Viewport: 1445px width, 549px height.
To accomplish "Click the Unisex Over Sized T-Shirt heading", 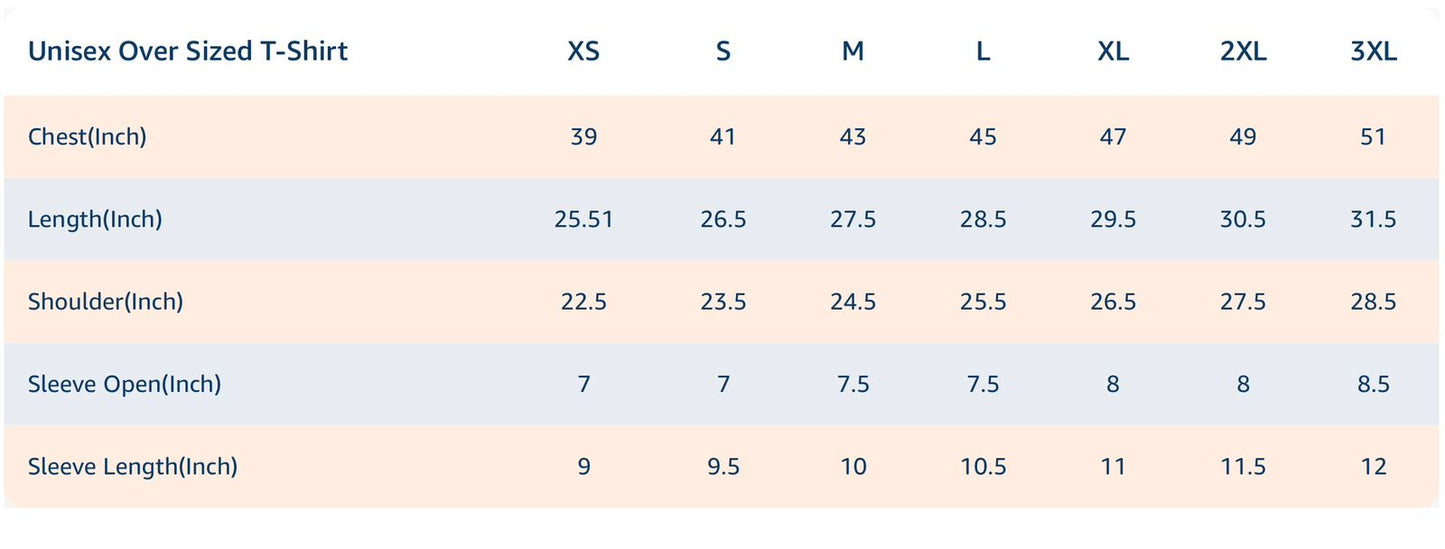I will (x=188, y=51).
